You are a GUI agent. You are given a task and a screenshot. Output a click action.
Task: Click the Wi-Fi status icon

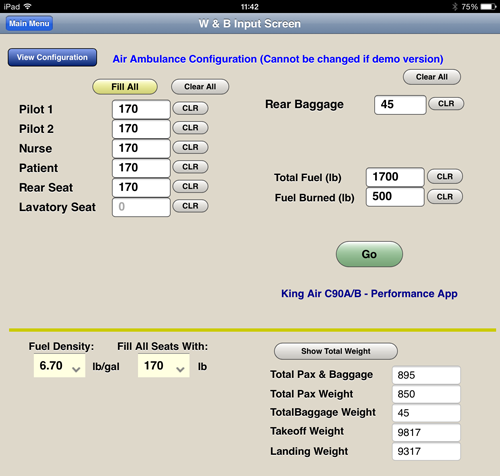28,6
